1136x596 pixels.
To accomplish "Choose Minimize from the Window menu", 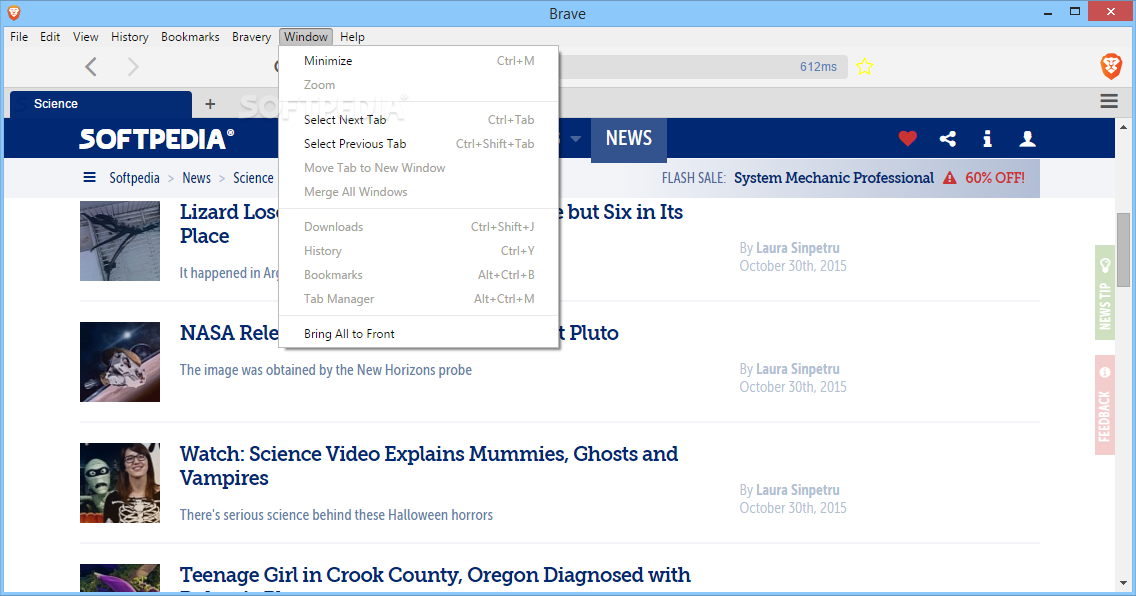I will click(x=419, y=61).
